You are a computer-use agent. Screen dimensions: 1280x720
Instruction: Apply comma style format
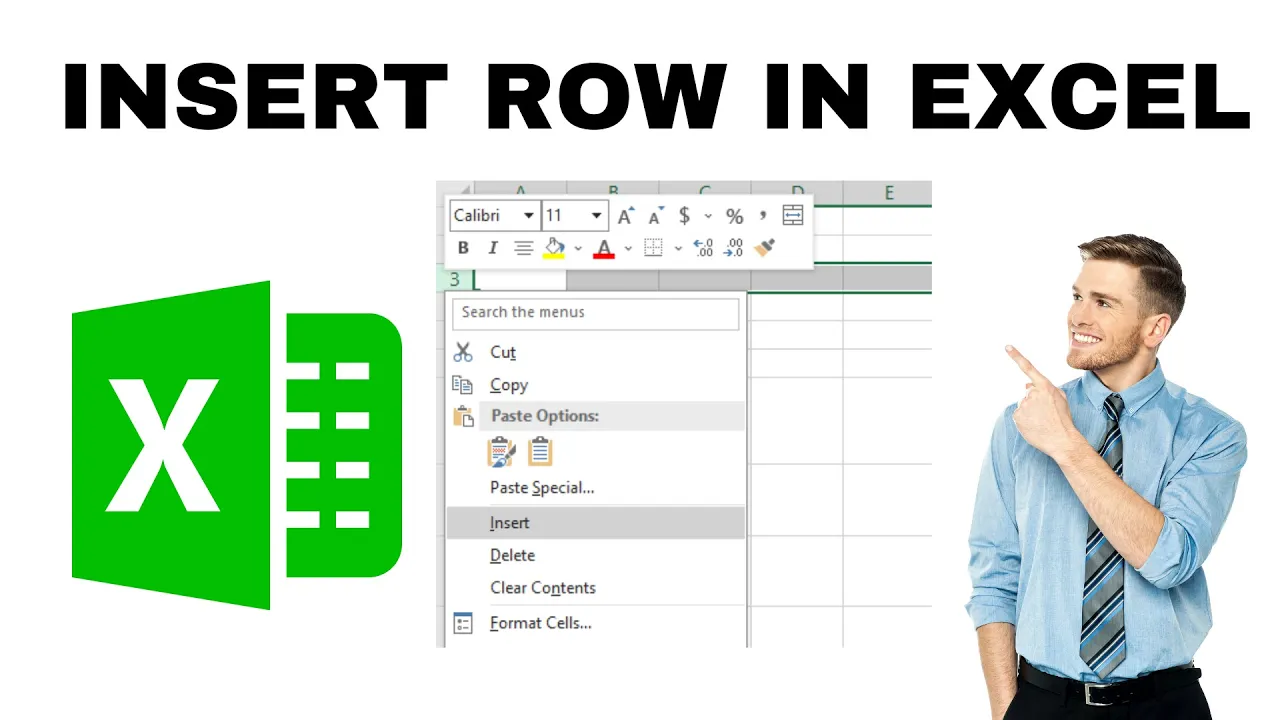click(763, 214)
